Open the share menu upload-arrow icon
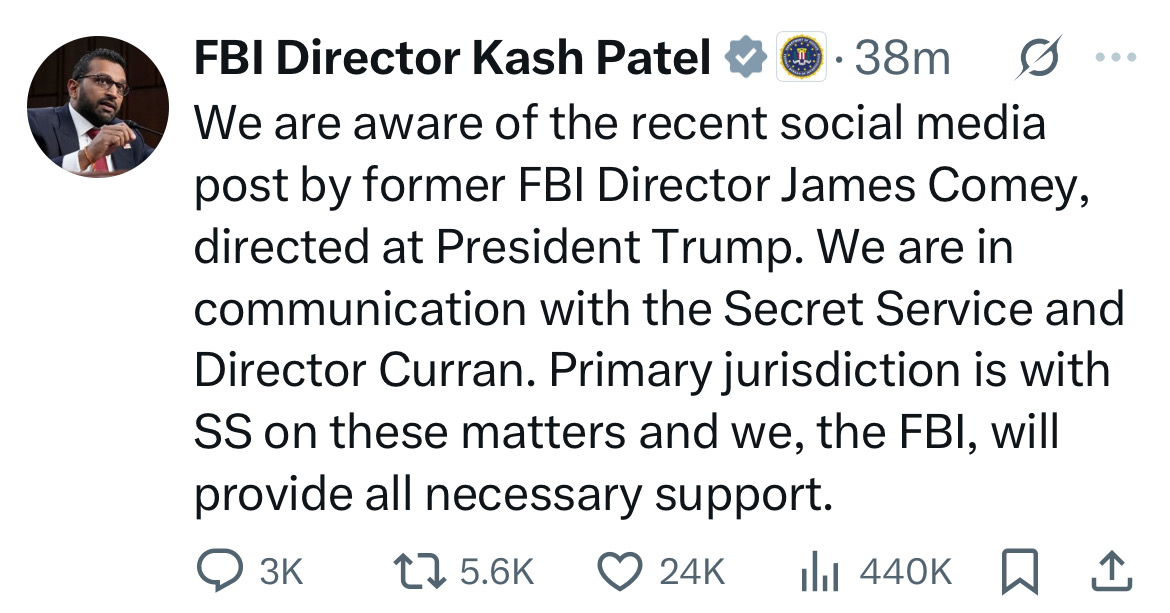The width and height of the screenshot is (1170, 613). click(1112, 571)
